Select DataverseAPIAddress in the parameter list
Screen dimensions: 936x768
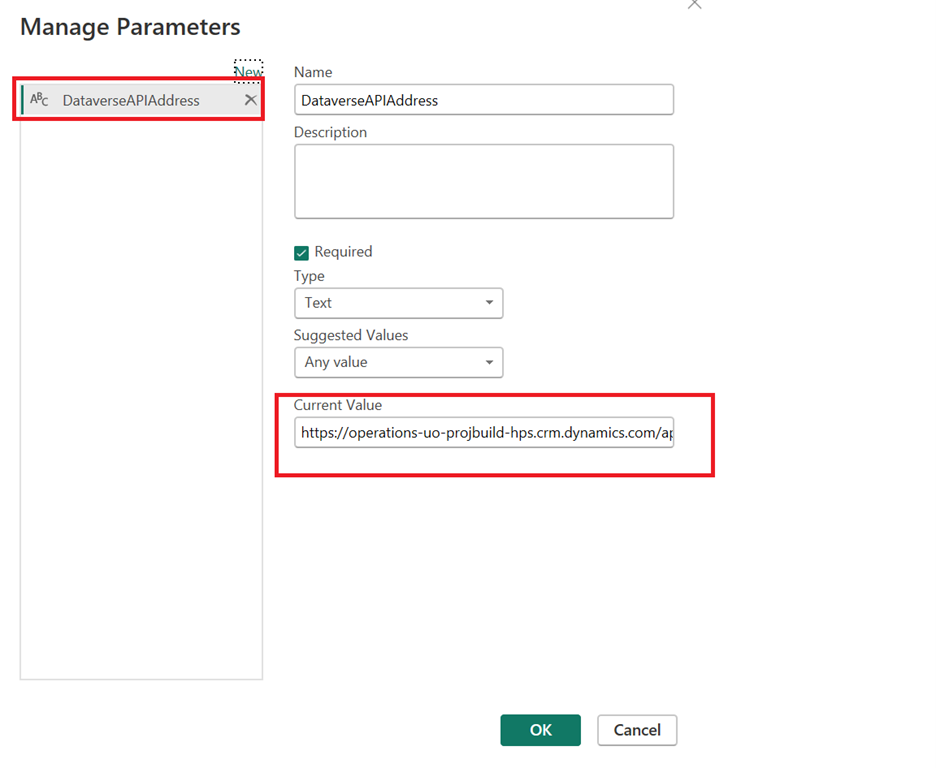131,100
